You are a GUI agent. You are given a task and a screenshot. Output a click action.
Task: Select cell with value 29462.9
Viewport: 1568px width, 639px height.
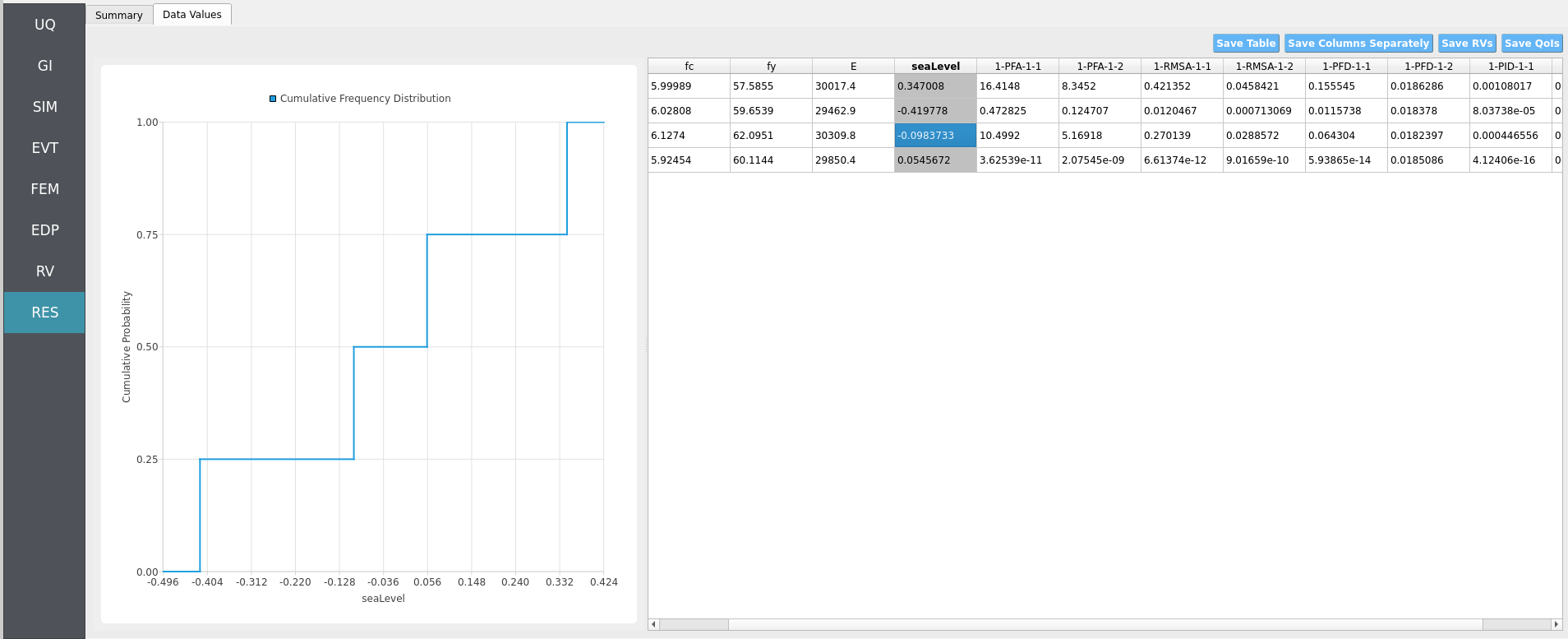[x=853, y=111]
